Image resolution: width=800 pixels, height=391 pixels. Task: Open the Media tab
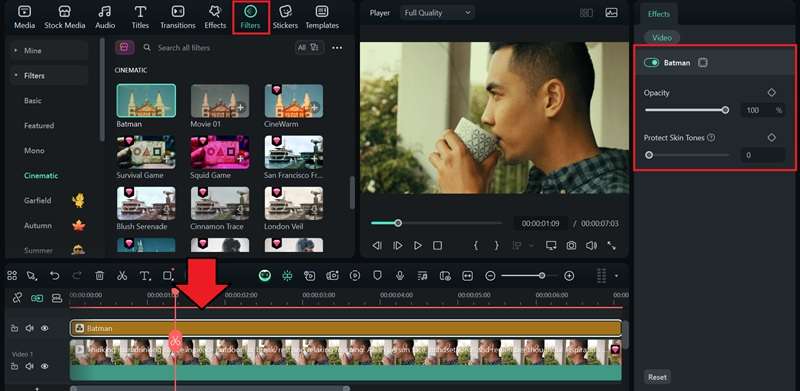[x=24, y=17]
